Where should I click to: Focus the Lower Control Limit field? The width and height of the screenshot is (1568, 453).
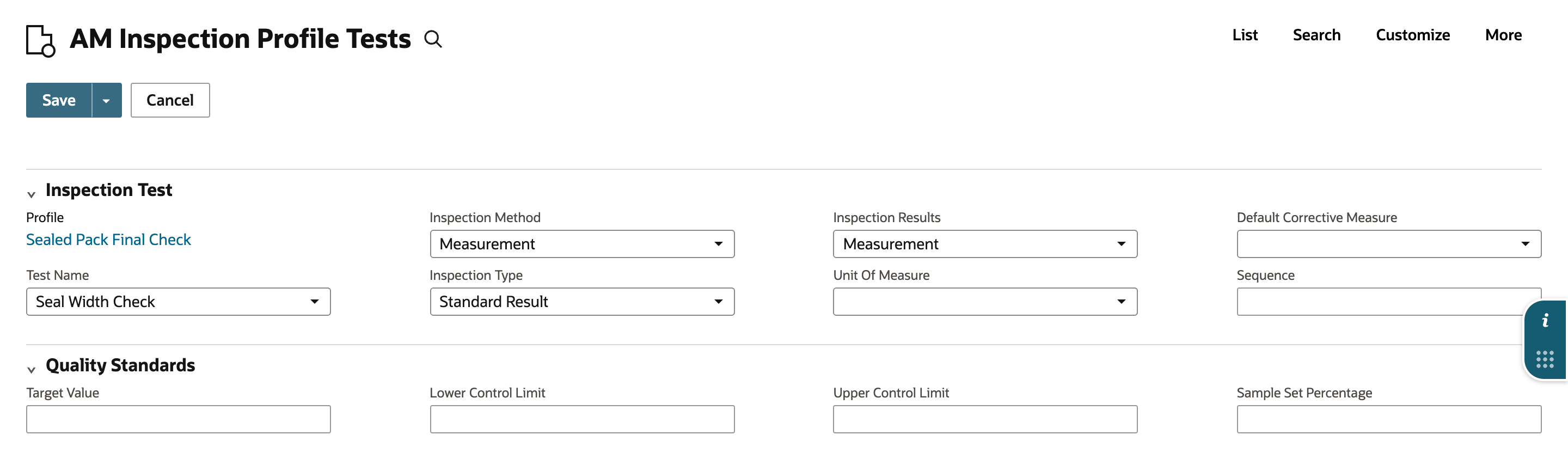[582, 419]
